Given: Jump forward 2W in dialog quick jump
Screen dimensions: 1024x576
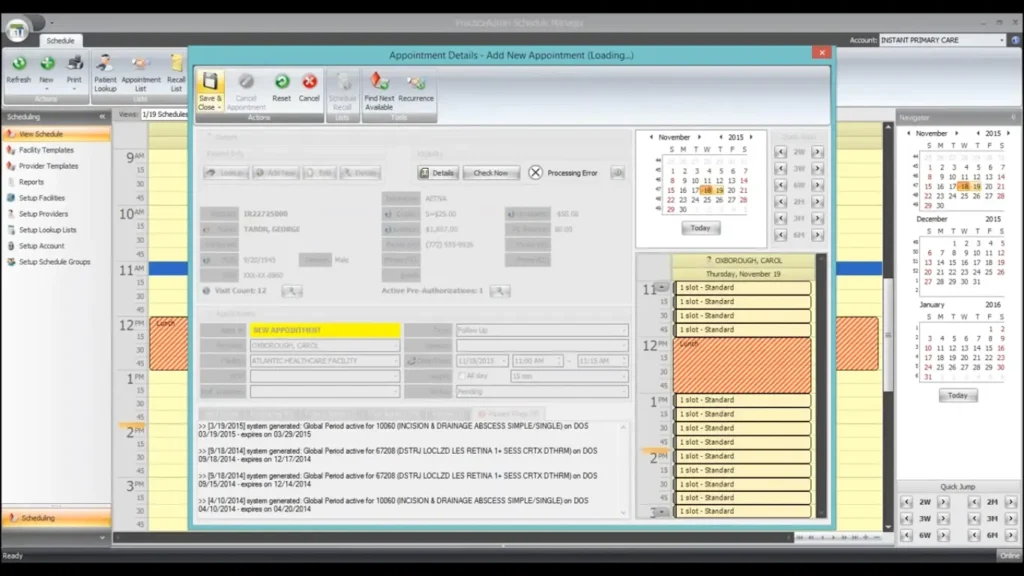Looking at the screenshot, I should coord(817,152).
